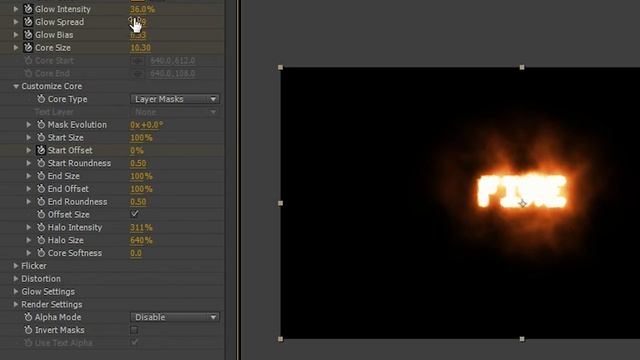The image size is (640, 360).
Task: Toggle the Start Roundness stopwatch
Action: pyautogui.click(x=41, y=163)
